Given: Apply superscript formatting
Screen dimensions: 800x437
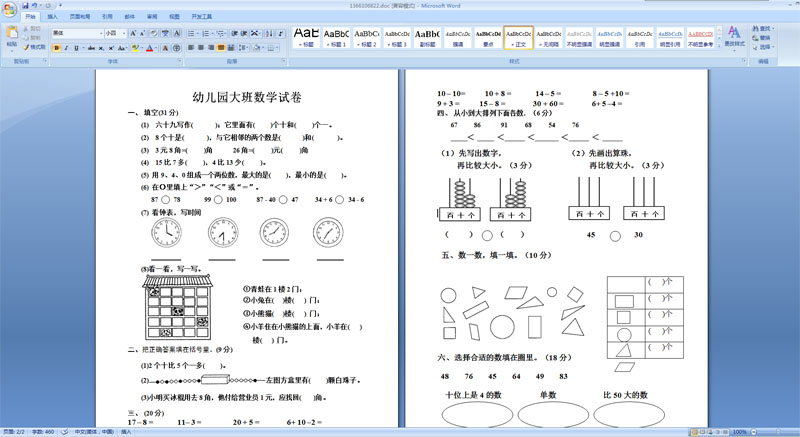Looking at the screenshot, I should click(x=111, y=48).
